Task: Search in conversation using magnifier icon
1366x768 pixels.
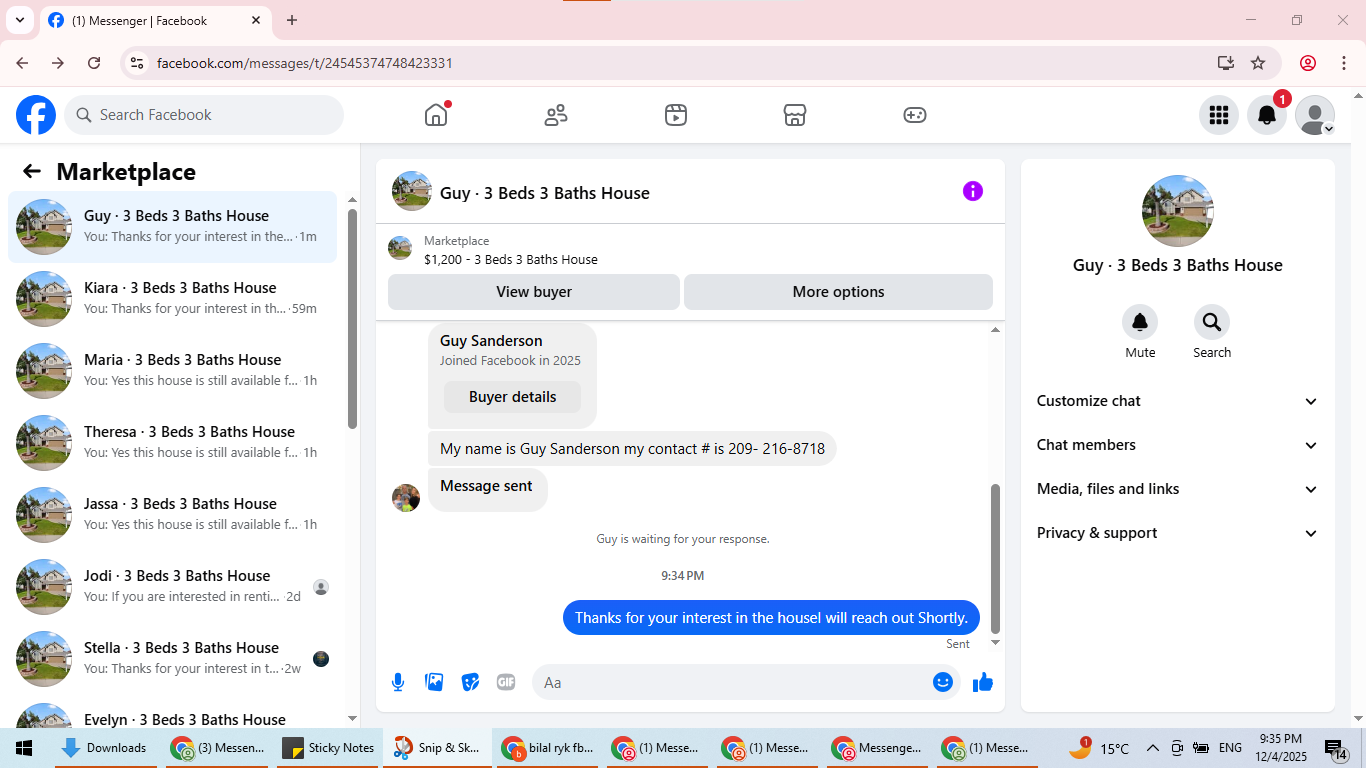Action: [x=1212, y=322]
